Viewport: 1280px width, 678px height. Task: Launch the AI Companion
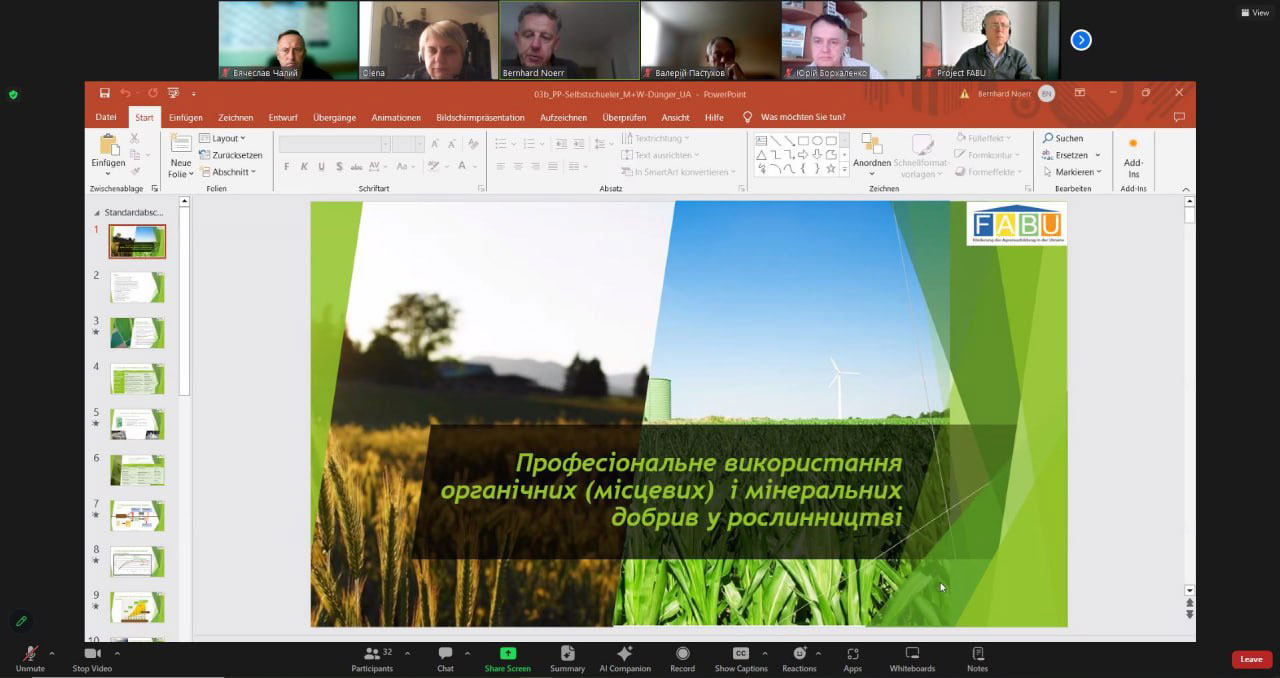click(x=625, y=658)
